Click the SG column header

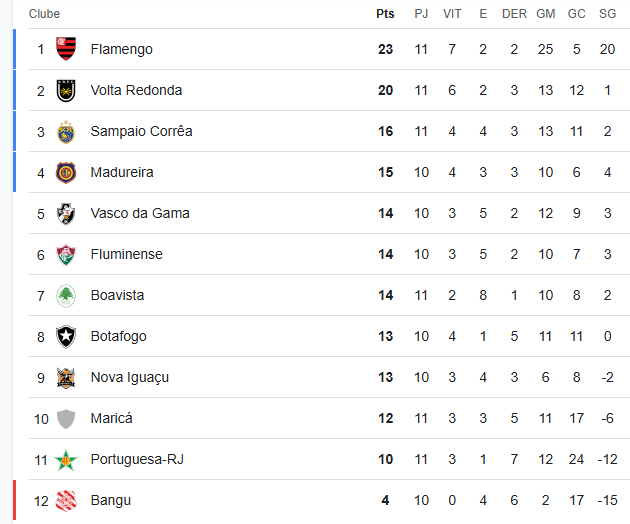coord(607,14)
